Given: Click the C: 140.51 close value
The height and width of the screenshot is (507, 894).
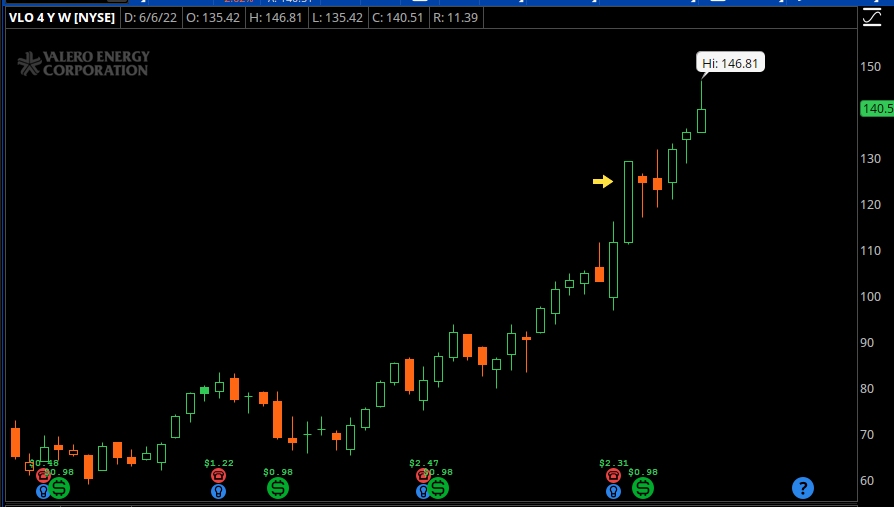Looking at the screenshot, I should pos(398,18).
